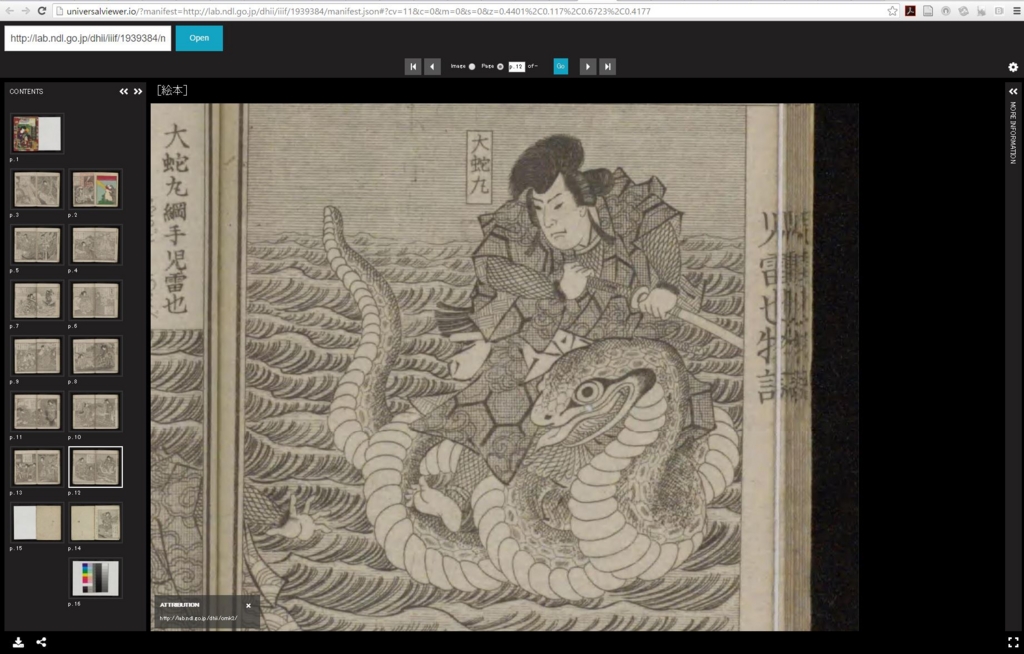This screenshot has width=1024, height=654.
Task: Go to the first page
Action: pyautogui.click(x=413, y=66)
